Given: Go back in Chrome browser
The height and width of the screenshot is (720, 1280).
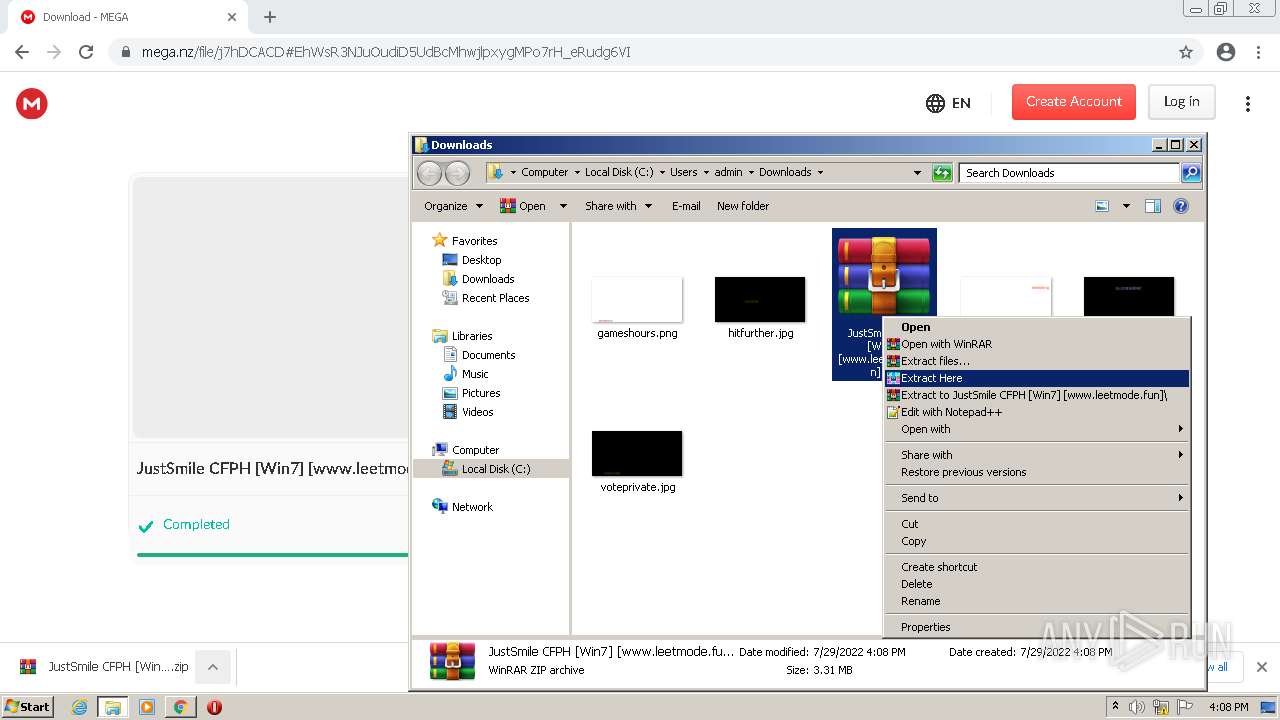Looking at the screenshot, I should pyautogui.click(x=22, y=52).
